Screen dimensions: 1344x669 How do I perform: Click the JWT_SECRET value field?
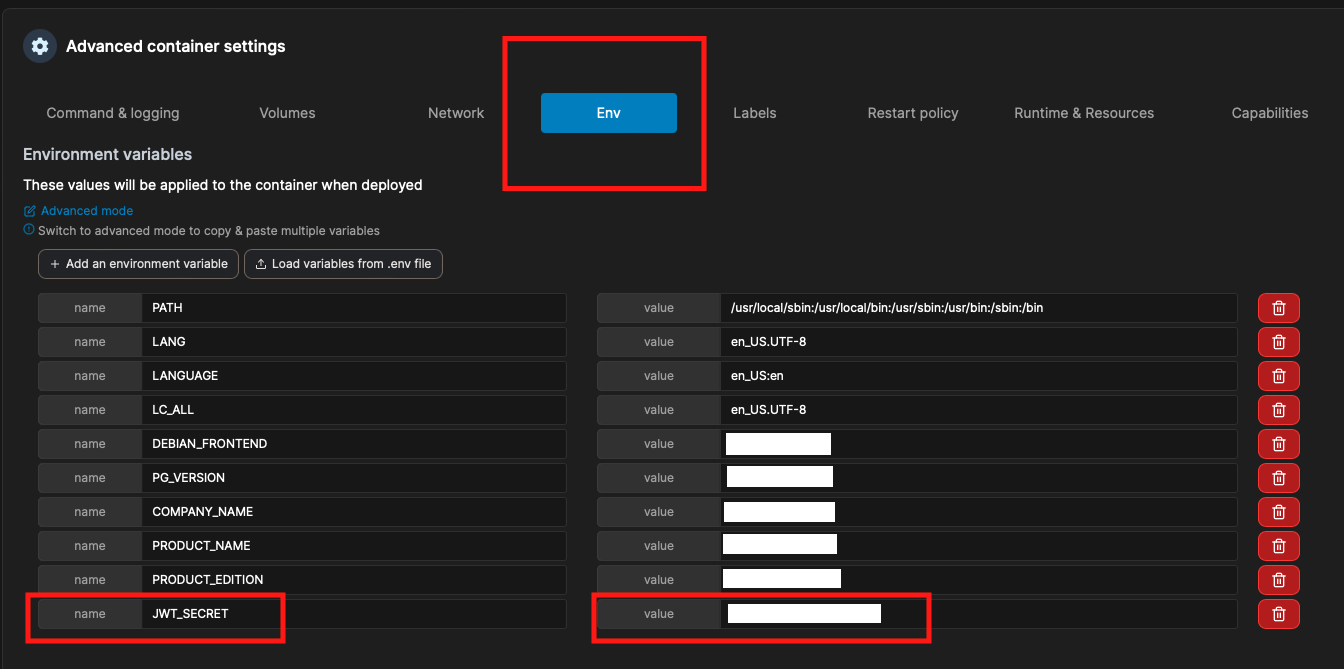[979, 614]
